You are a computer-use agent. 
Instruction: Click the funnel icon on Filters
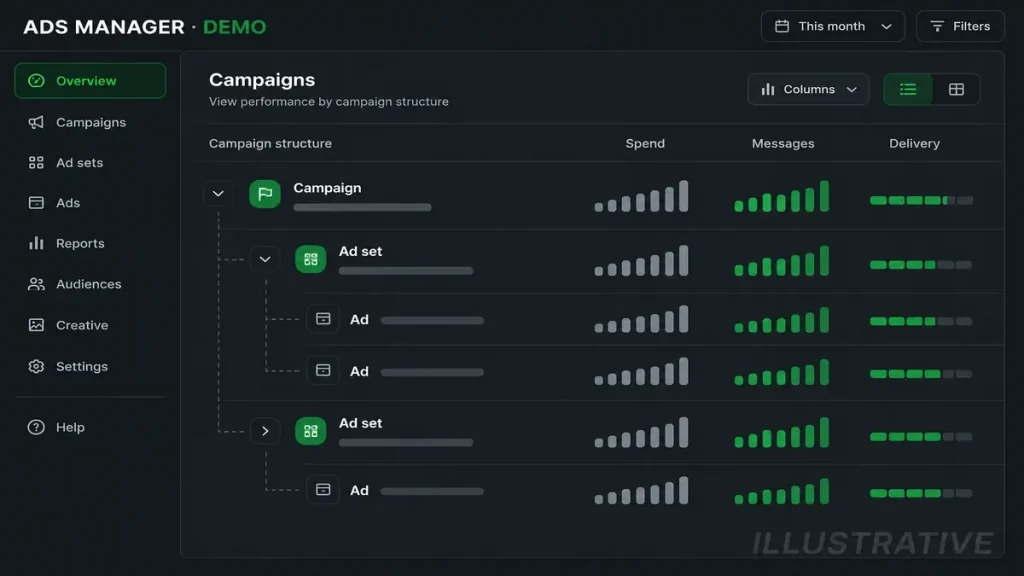937,26
